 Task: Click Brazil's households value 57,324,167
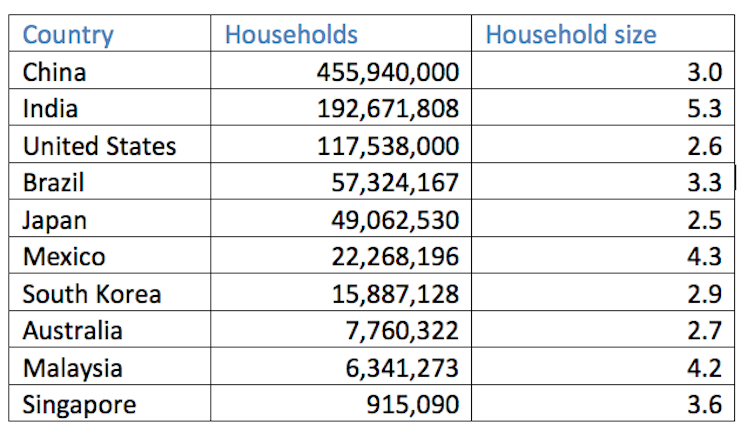click(341, 181)
